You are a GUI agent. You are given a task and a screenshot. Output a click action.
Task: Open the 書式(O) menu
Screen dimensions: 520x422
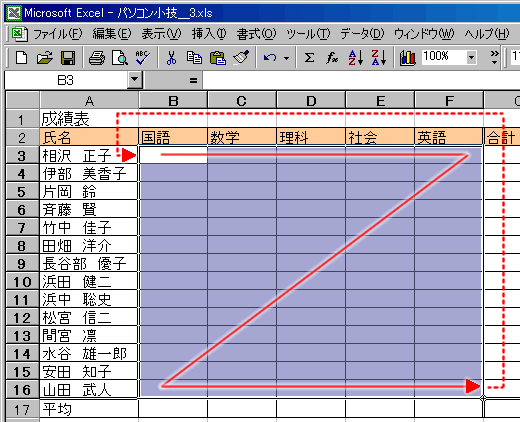click(x=256, y=34)
